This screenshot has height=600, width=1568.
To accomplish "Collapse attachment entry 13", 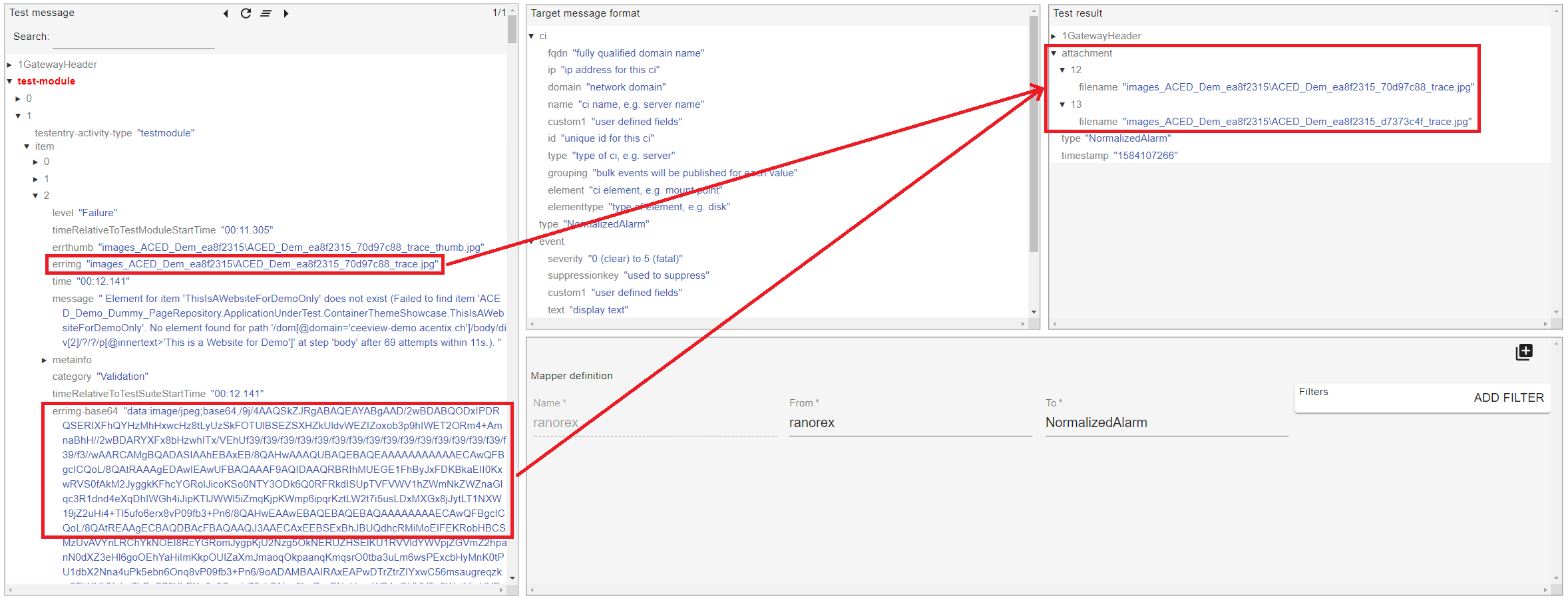I will coord(1063,105).
